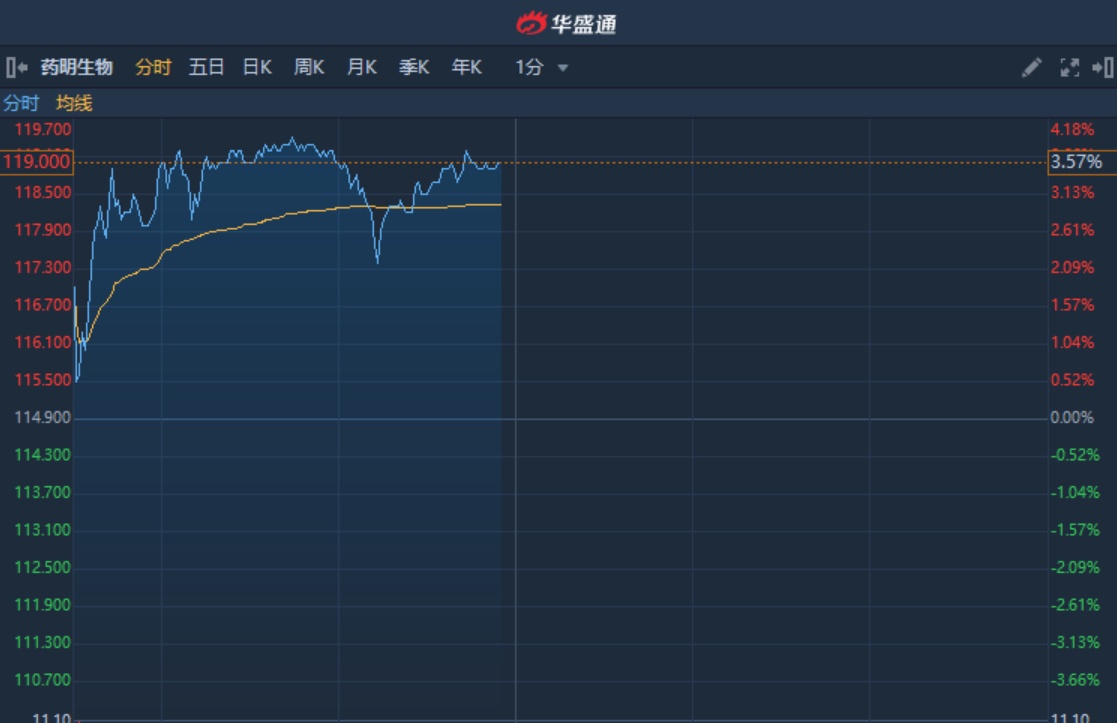This screenshot has height=723, width=1117.
Task: Click the fullscreen expand icon
Action: [x=1069, y=68]
